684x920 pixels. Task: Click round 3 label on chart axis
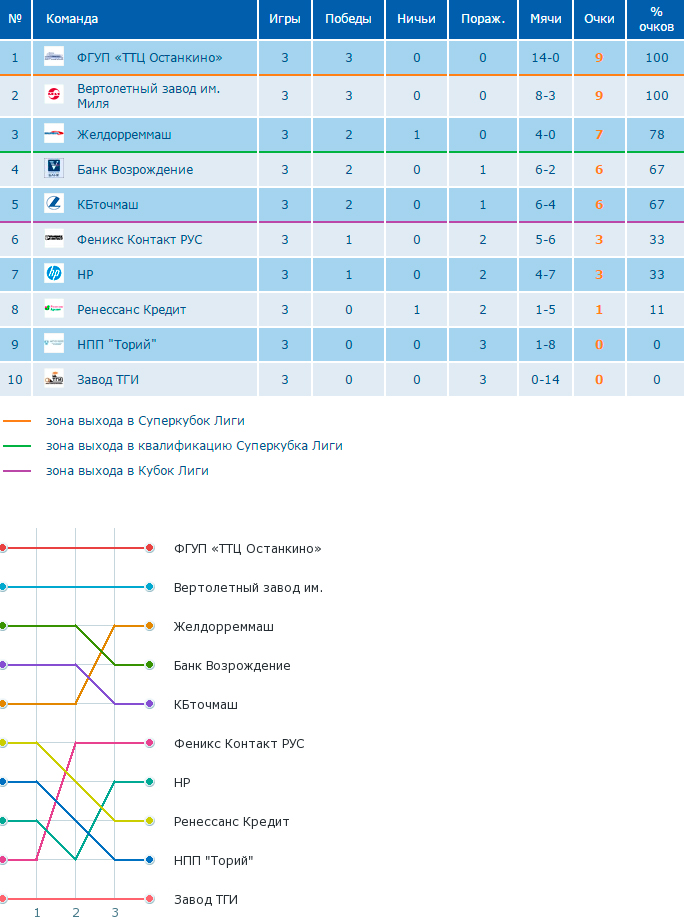click(x=115, y=912)
